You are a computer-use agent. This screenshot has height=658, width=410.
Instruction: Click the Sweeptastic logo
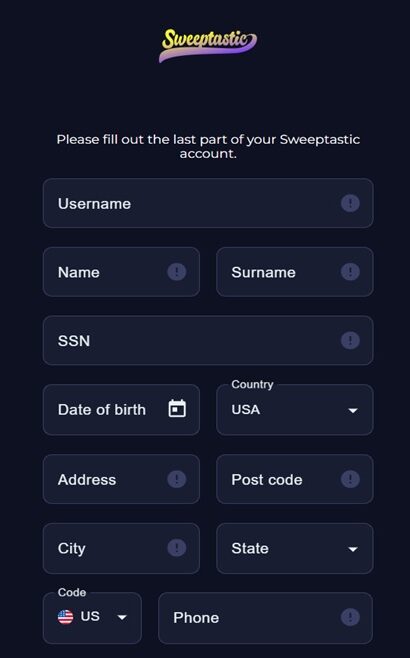(x=208, y=45)
